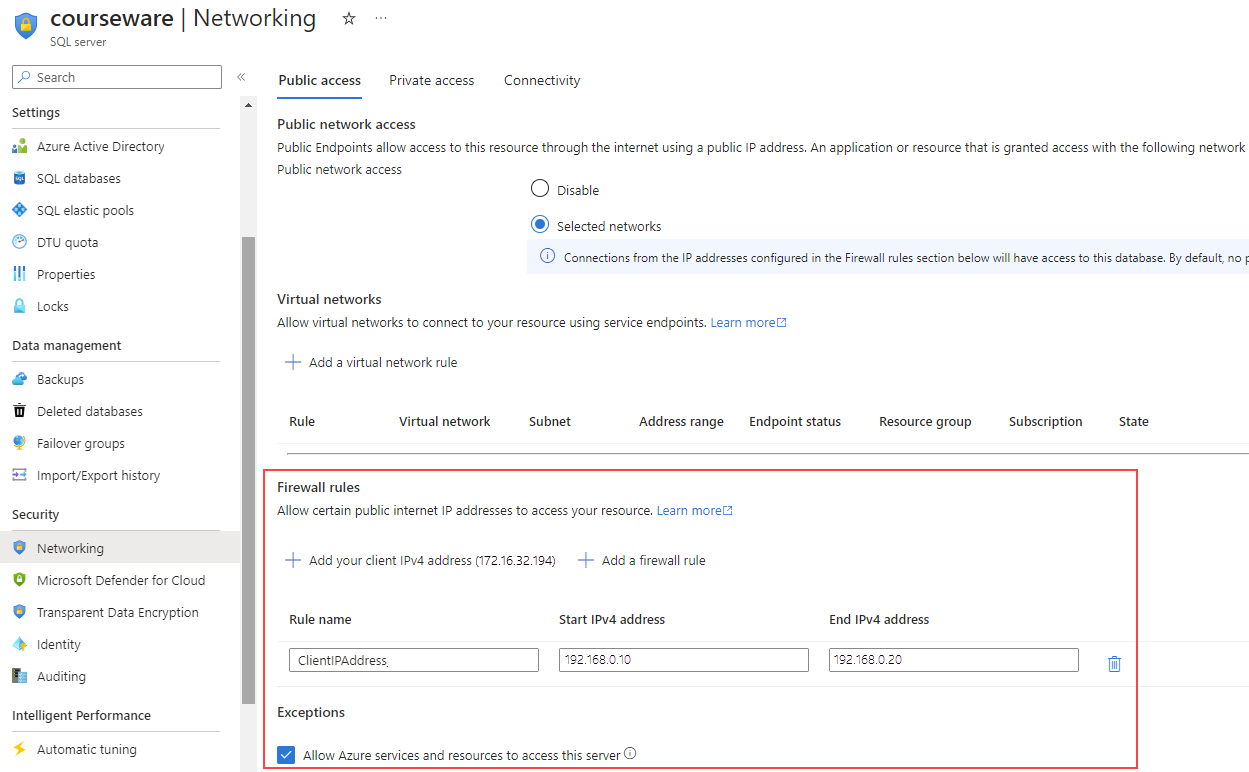Click the DTU quota icon
This screenshot has width=1249, height=772.
[x=19, y=242]
